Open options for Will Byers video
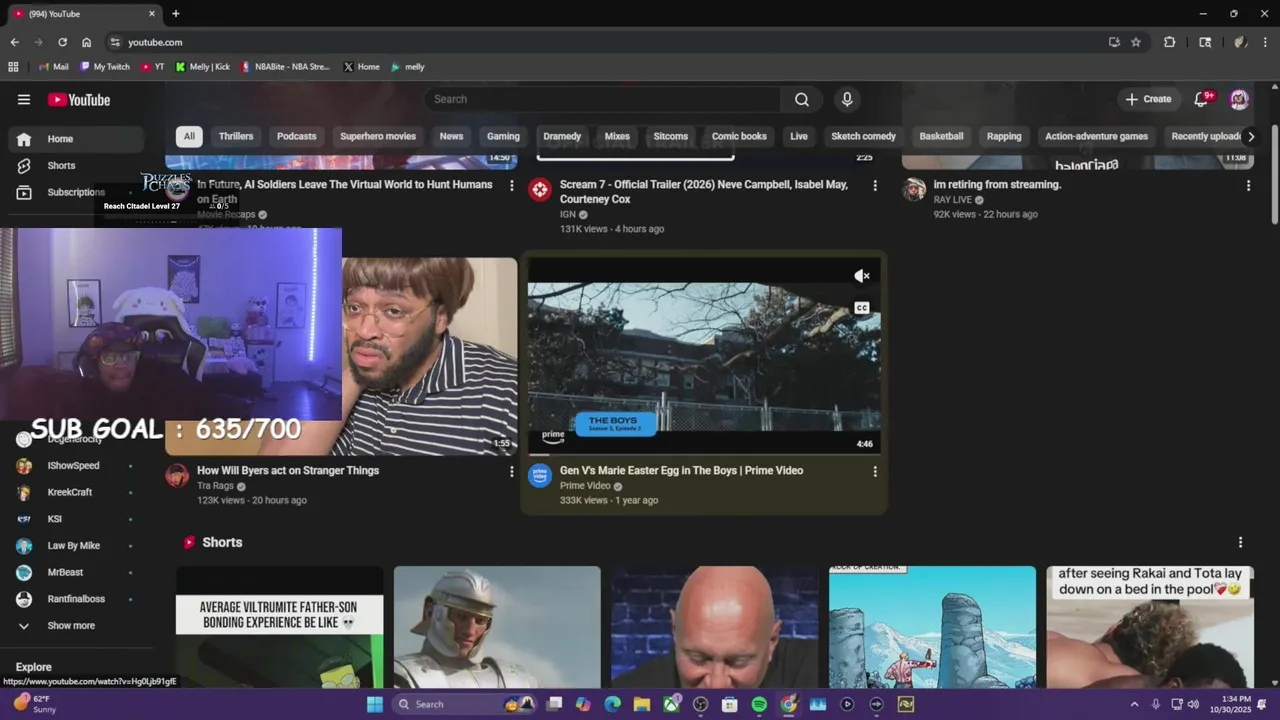 tap(512, 471)
